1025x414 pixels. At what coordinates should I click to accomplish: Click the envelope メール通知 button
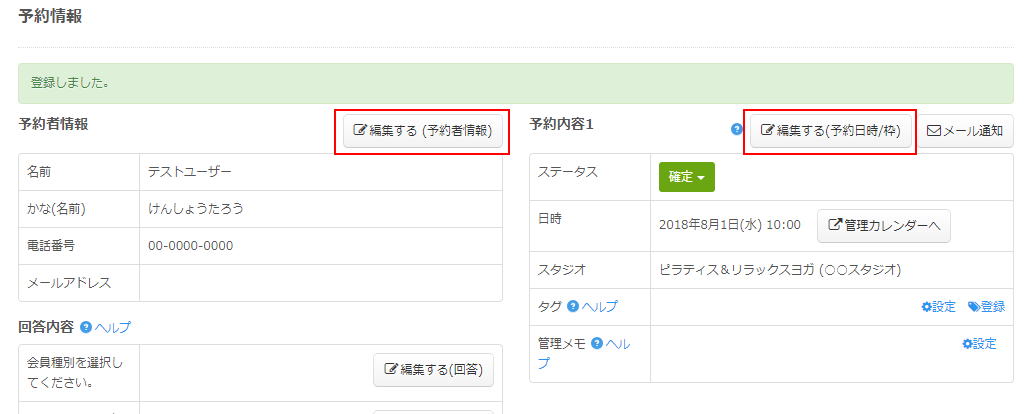[965, 131]
